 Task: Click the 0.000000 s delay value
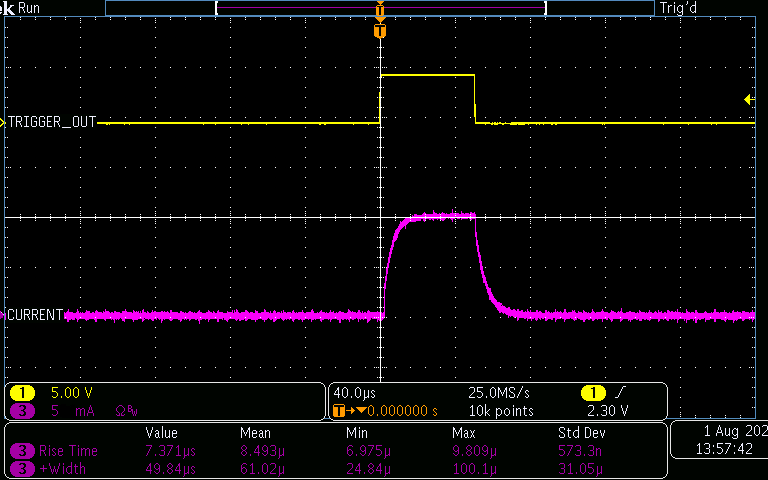coord(402,410)
